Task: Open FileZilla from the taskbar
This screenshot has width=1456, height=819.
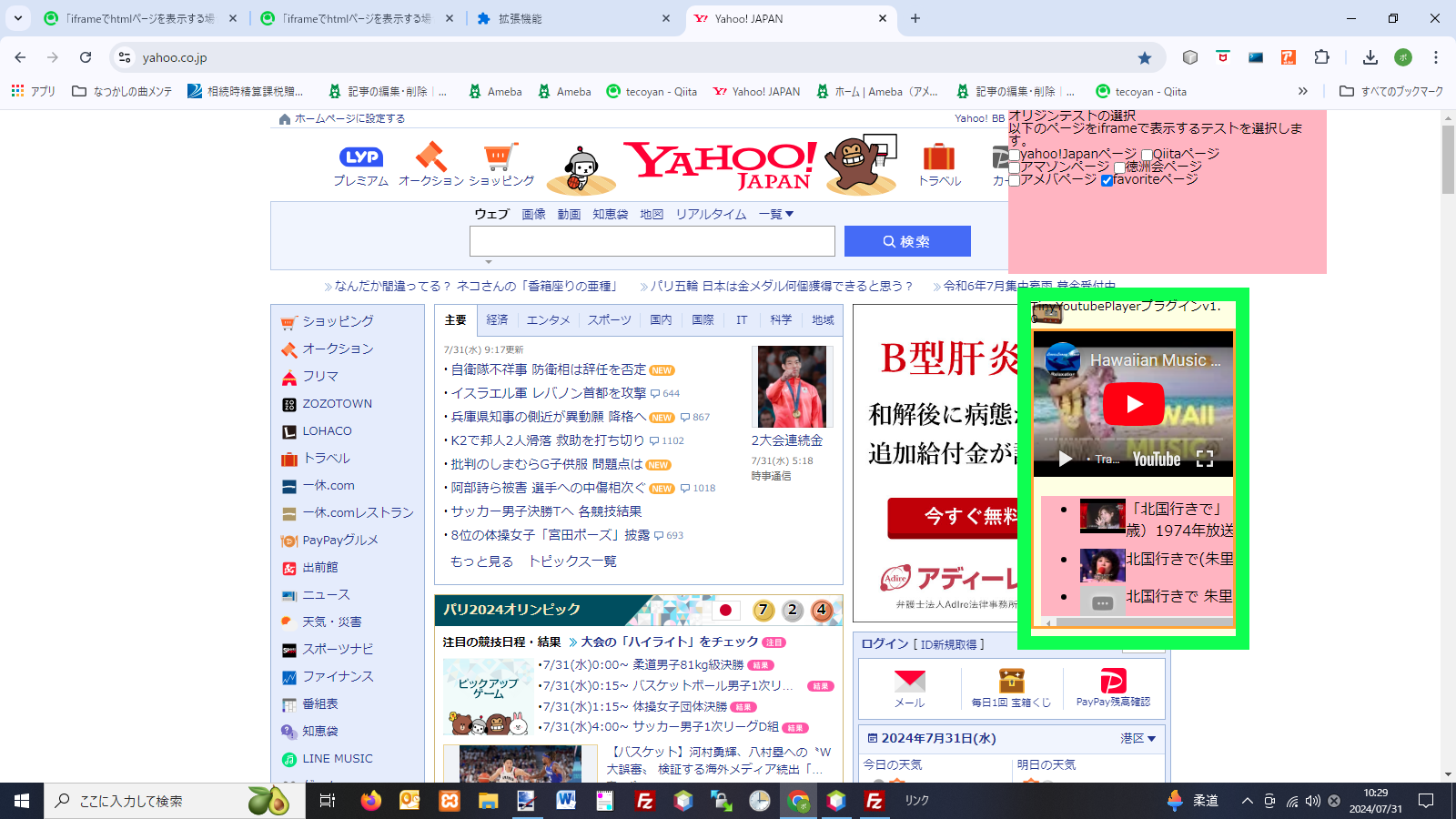Action: pyautogui.click(x=875, y=801)
